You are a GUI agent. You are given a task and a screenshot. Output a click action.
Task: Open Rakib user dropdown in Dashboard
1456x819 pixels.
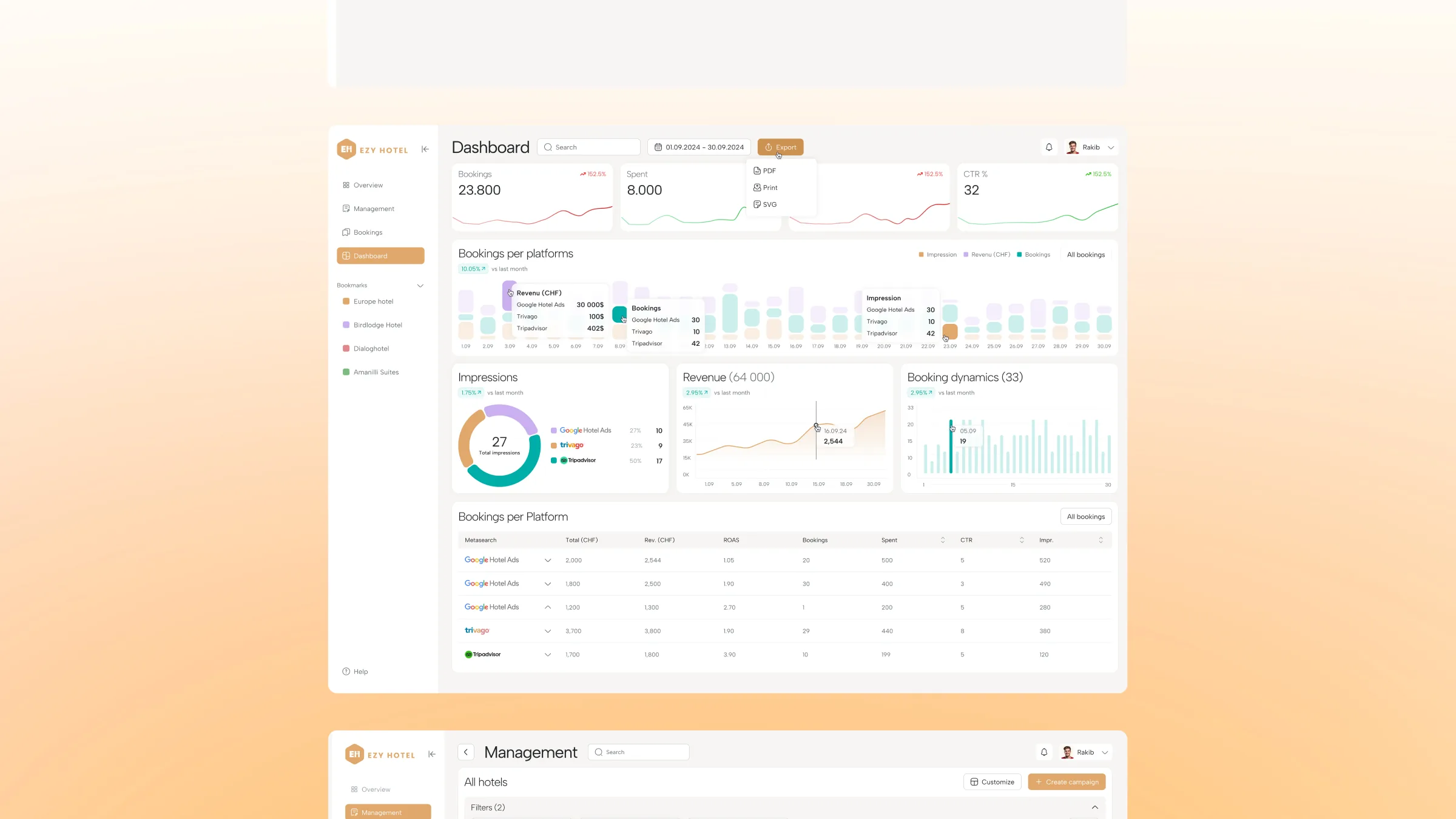1111,147
